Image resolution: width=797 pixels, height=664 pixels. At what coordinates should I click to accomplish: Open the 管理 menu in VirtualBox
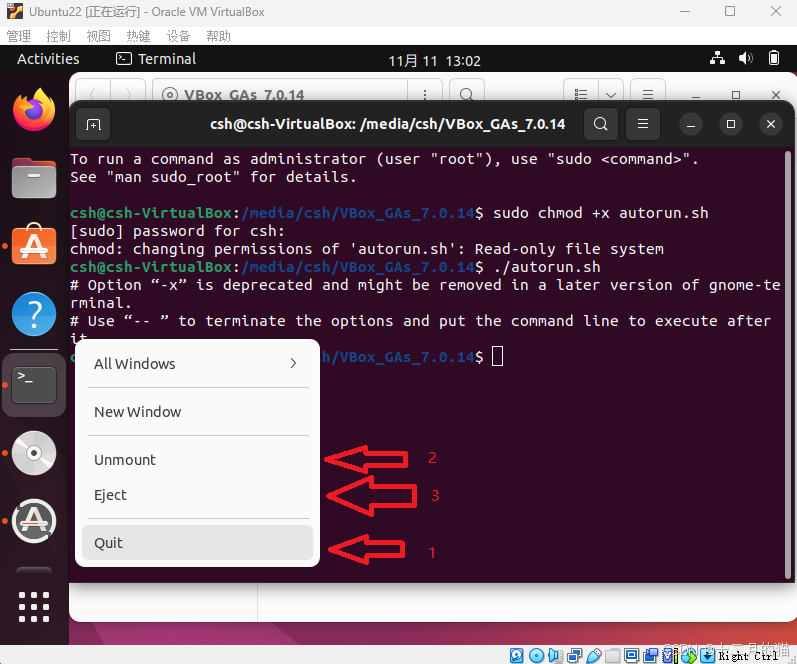click(18, 36)
